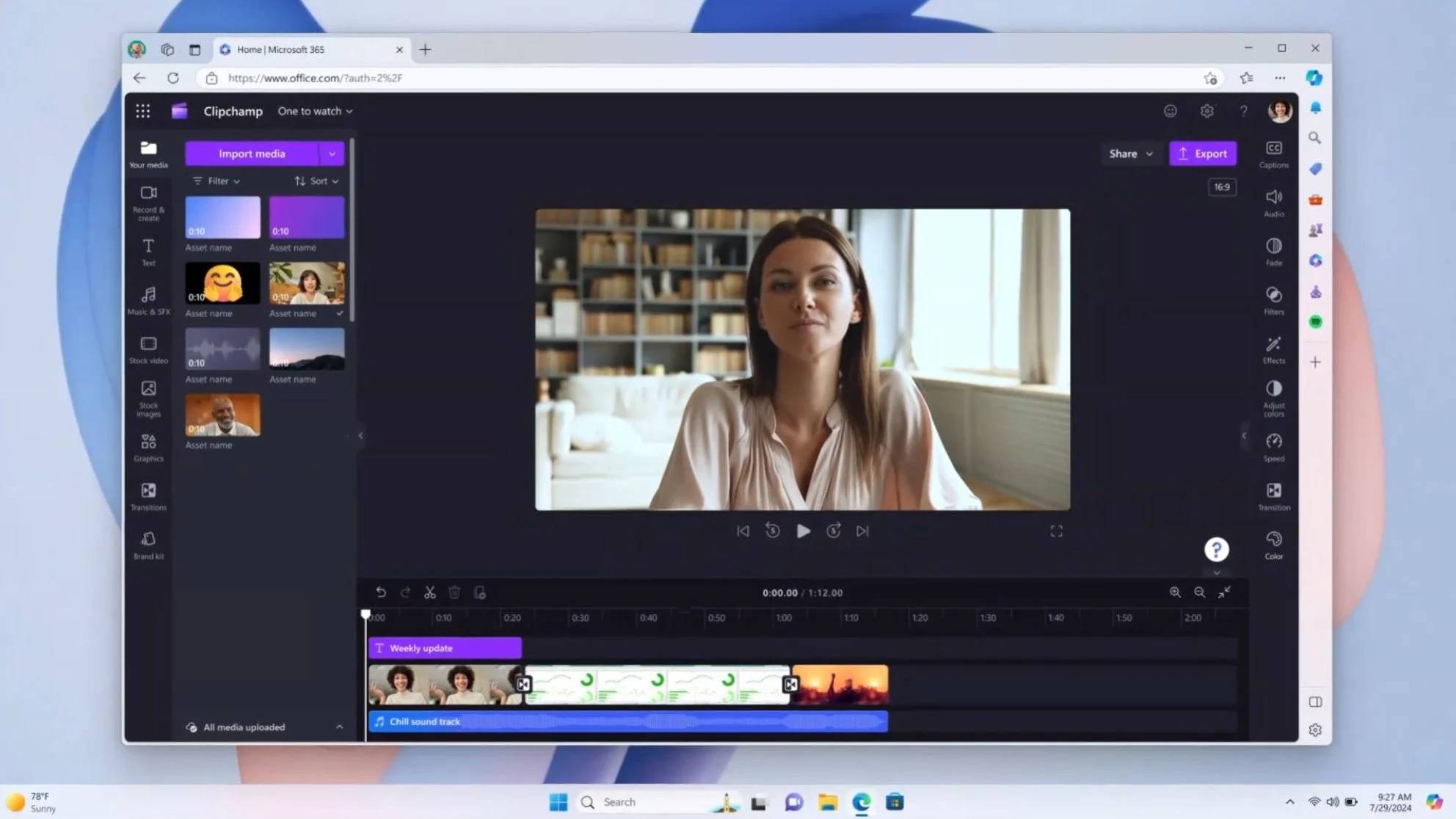
Task: Click the scissors split tool in timeline
Action: coord(430,592)
